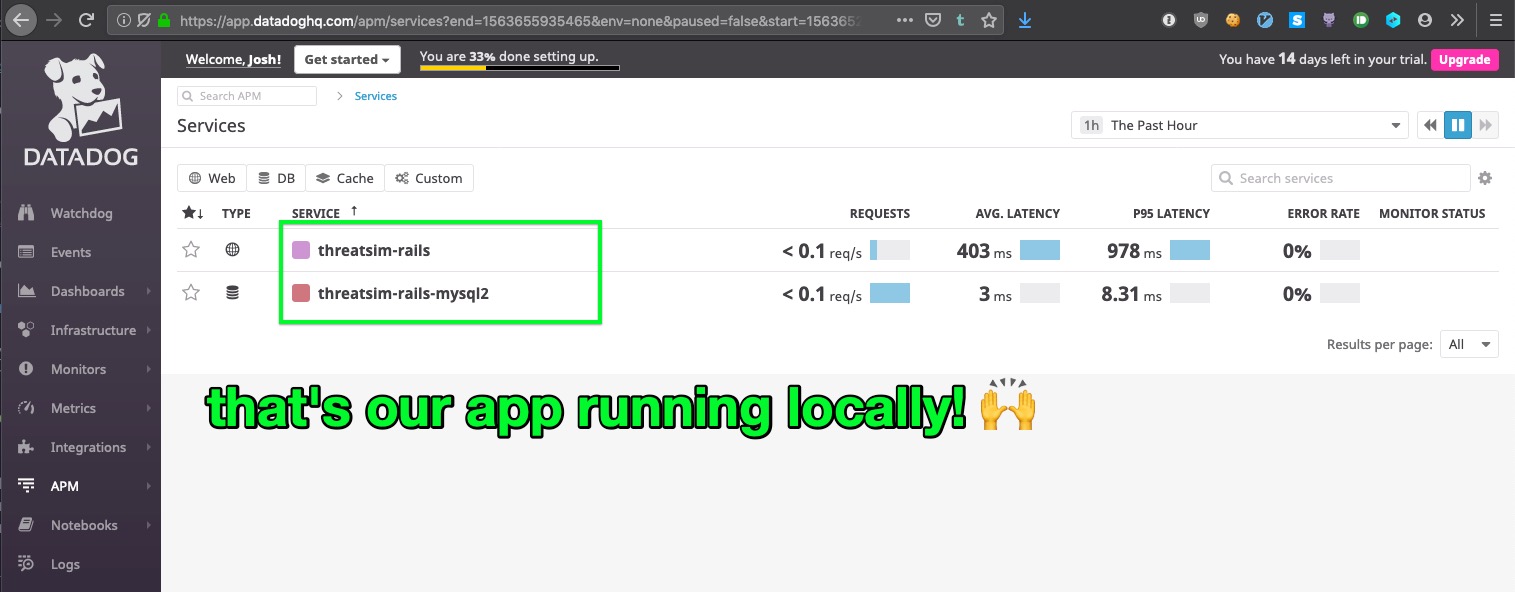1515x592 pixels.
Task: Focus the Search APM field
Action: 247,96
